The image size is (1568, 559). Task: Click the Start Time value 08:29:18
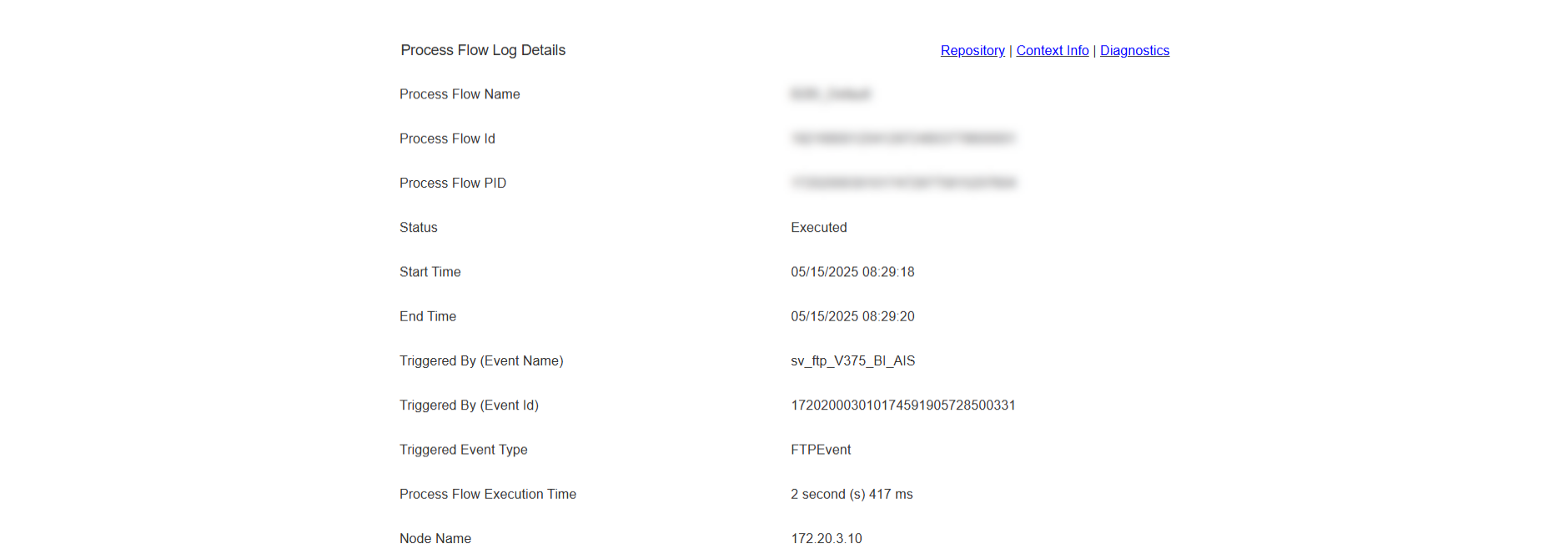[852, 272]
